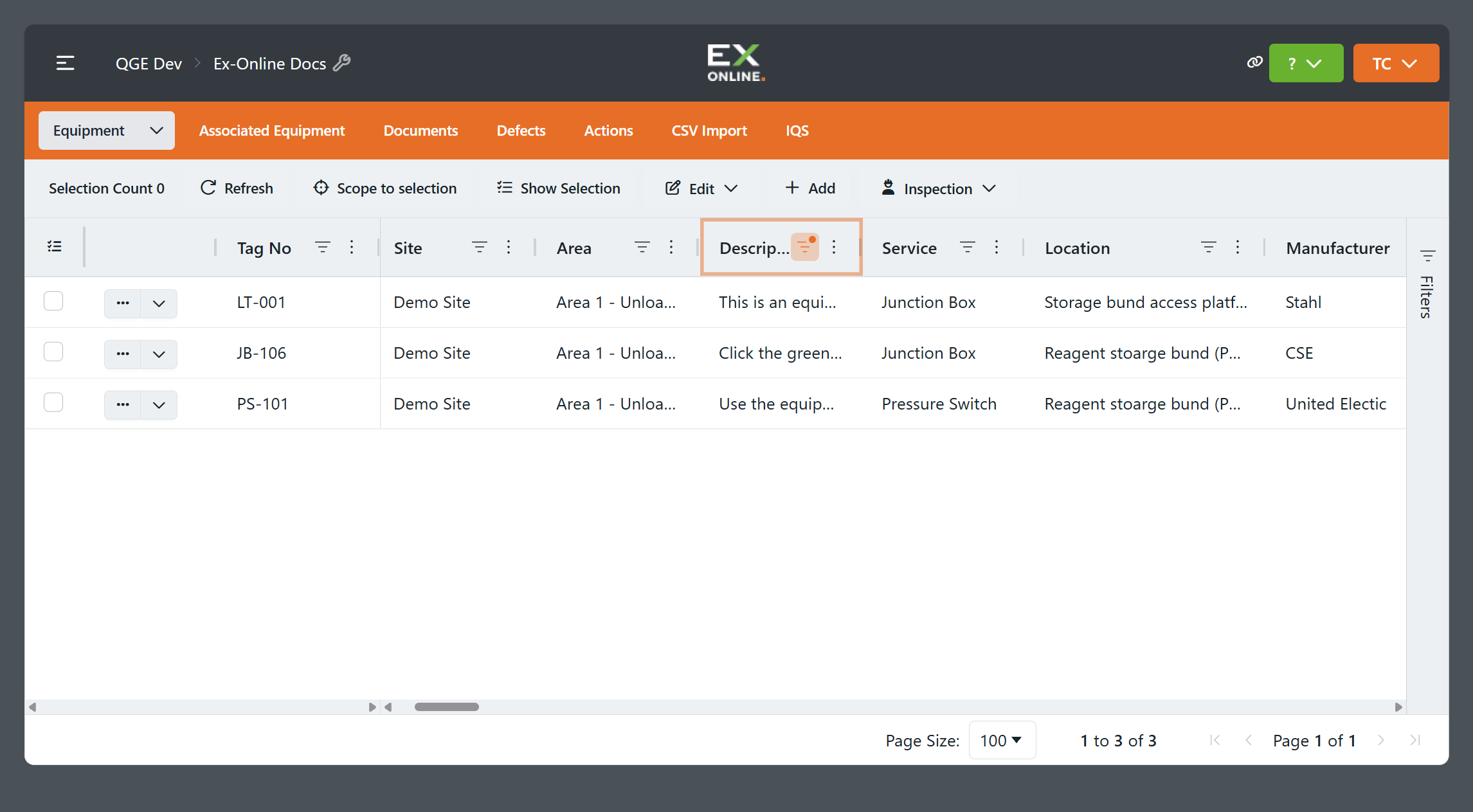Open the Area column three-dot menu

(x=671, y=248)
